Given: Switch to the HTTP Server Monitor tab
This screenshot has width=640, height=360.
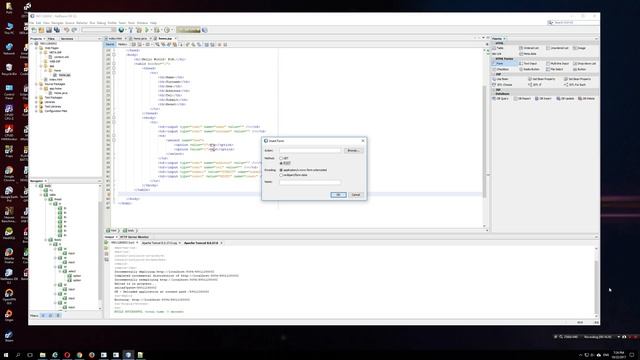Looking at the screenshot, I should pyautogui.click(x=134, y=237).
